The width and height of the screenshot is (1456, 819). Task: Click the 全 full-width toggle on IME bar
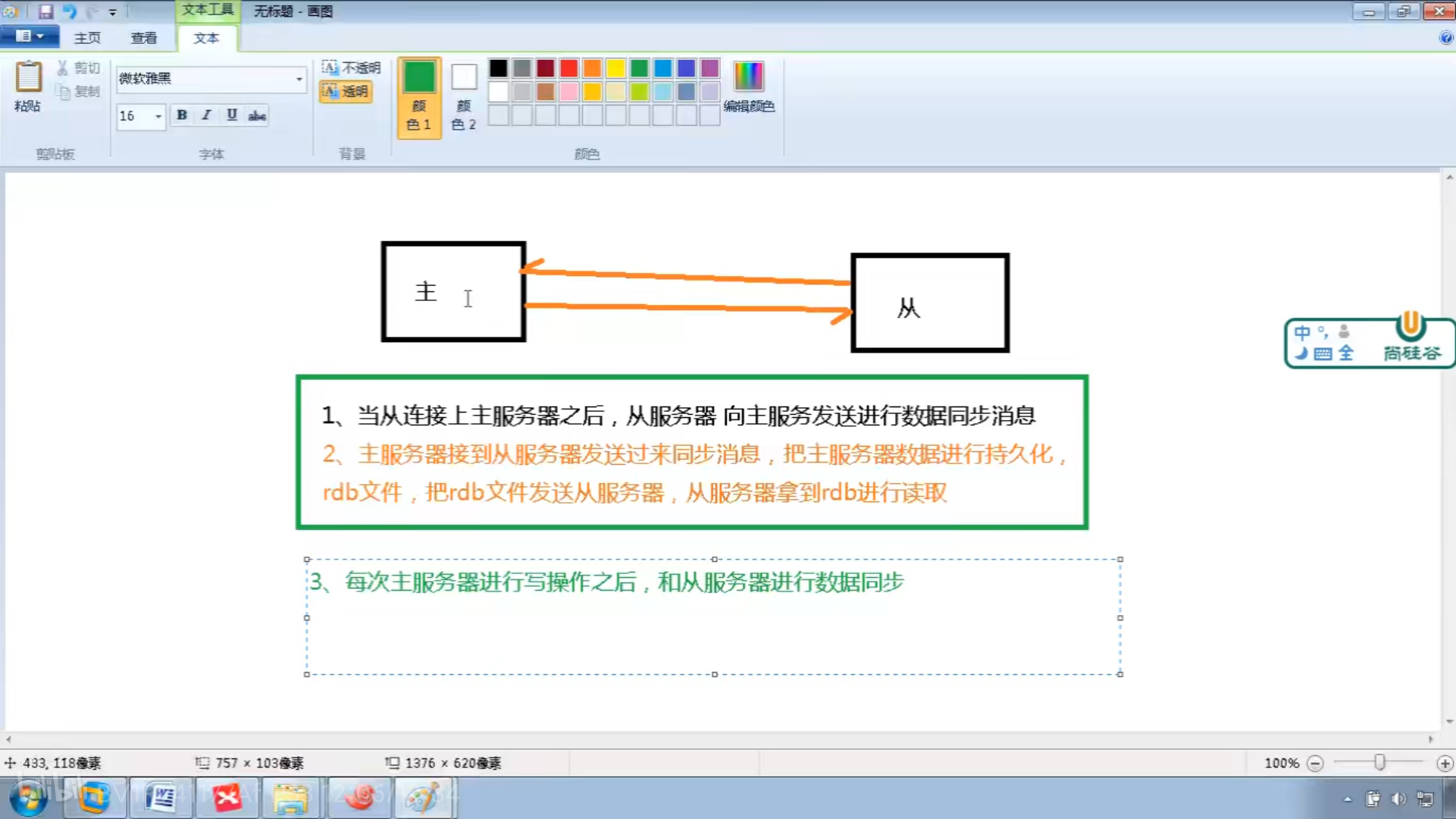1346,353
